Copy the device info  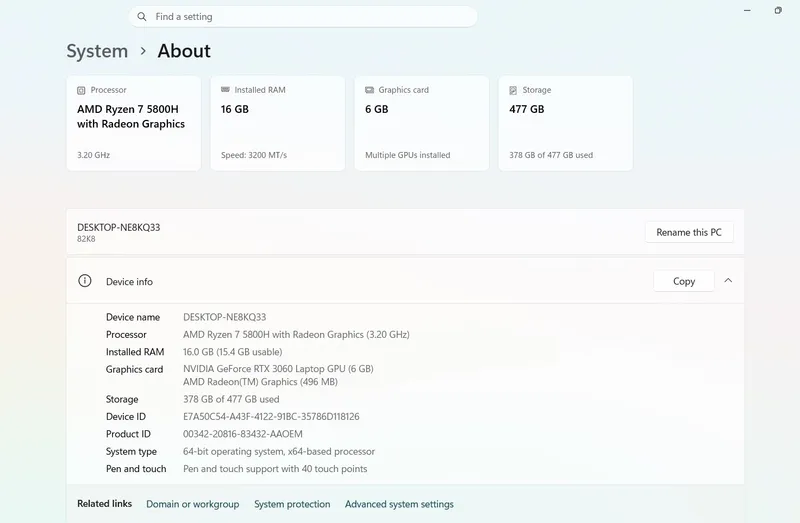684,281
